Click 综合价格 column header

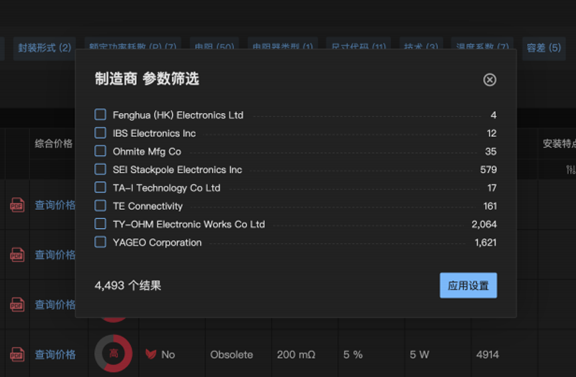click(54, 144)
